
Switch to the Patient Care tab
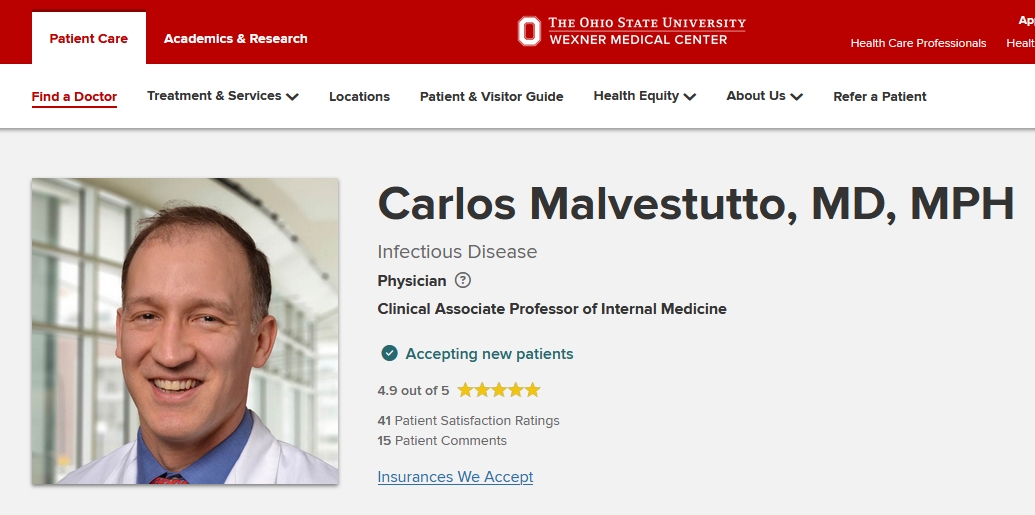89,39
